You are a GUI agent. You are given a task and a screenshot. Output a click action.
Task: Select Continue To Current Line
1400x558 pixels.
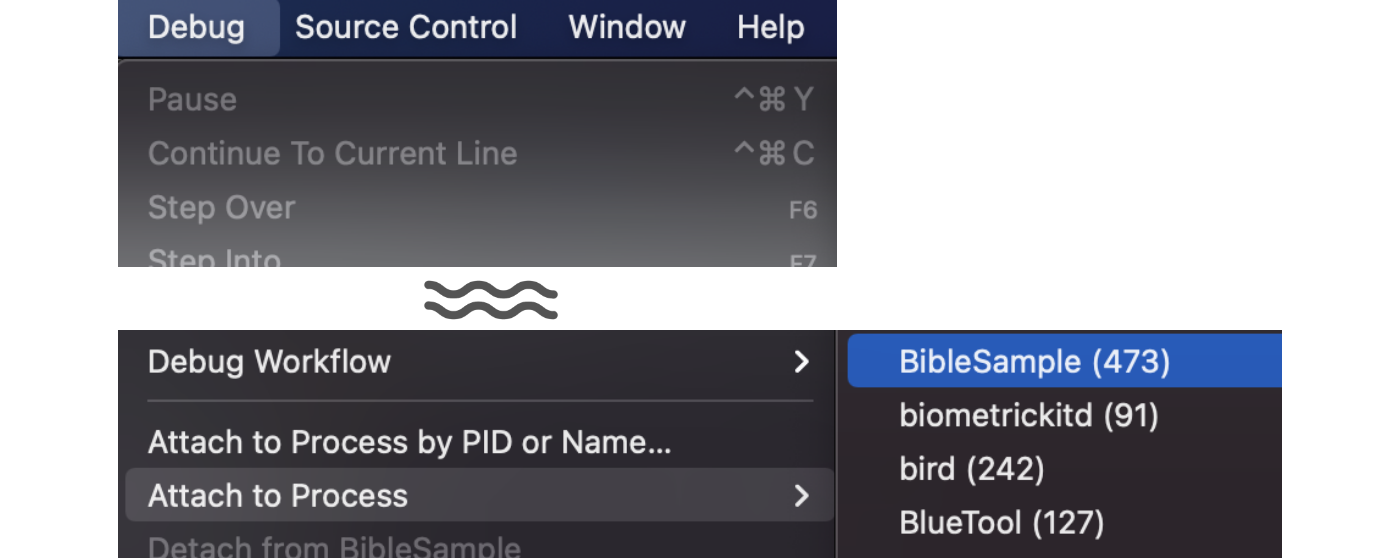click(332, 154)
